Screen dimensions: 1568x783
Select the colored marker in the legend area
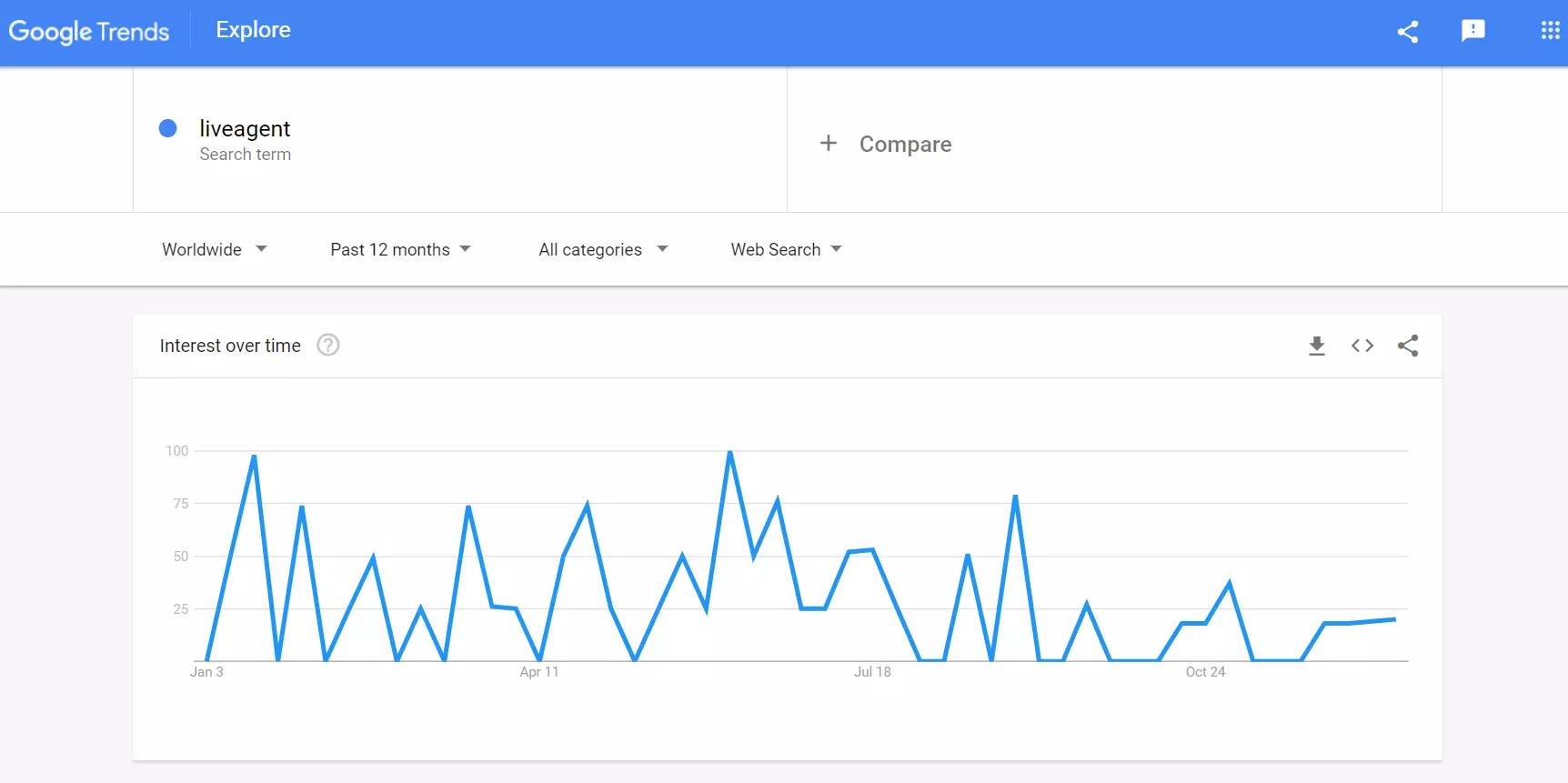coord(168,128)
